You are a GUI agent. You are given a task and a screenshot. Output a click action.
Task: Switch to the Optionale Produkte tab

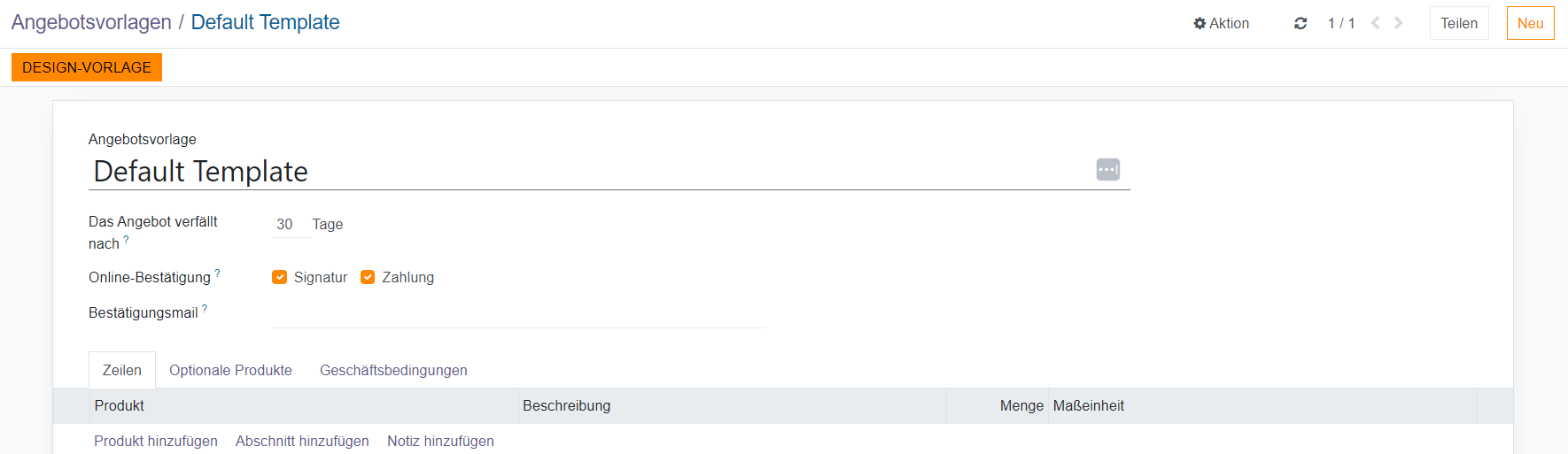click(230, 370)
